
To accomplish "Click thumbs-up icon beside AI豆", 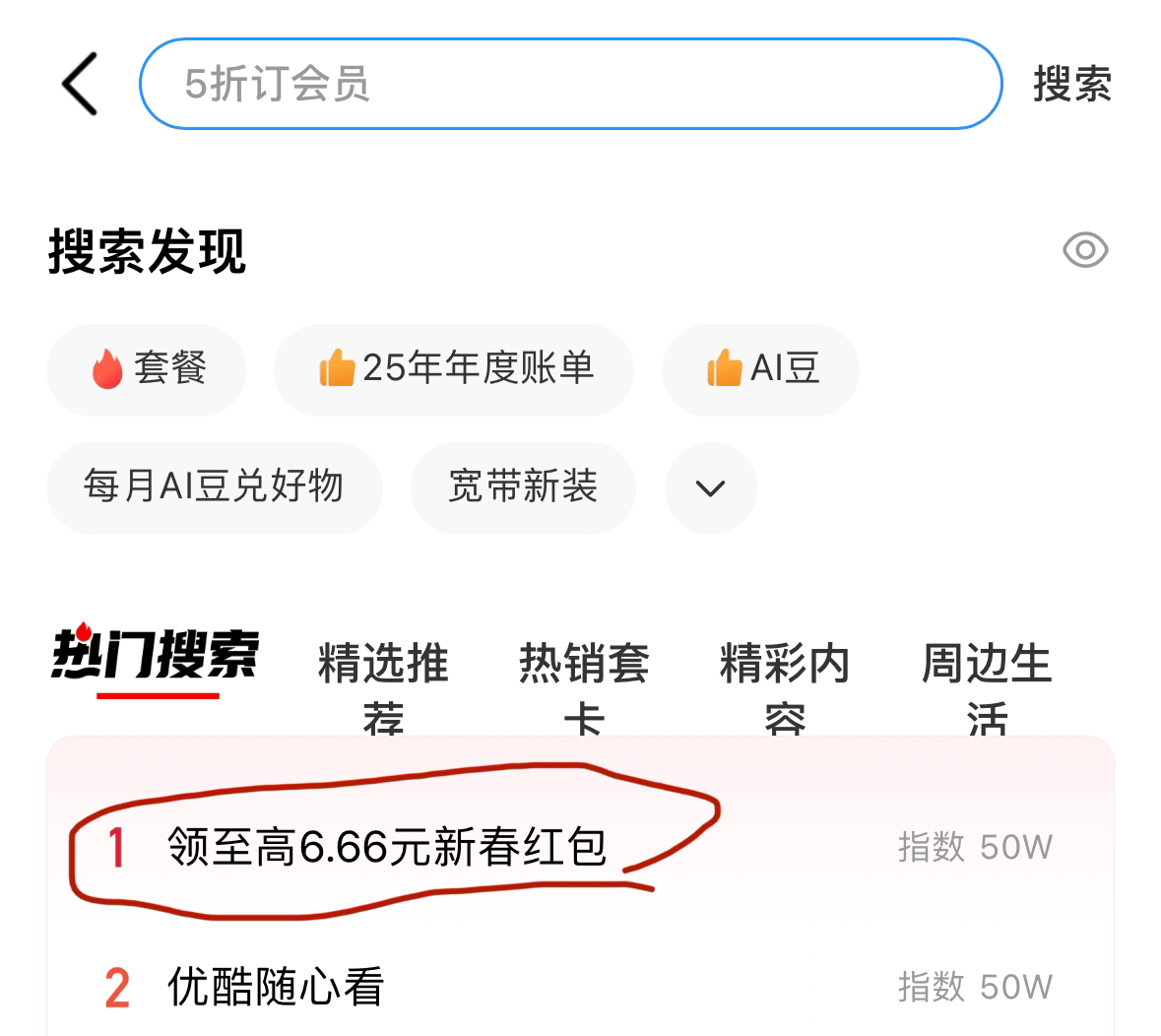I will [x=724, y=367].
